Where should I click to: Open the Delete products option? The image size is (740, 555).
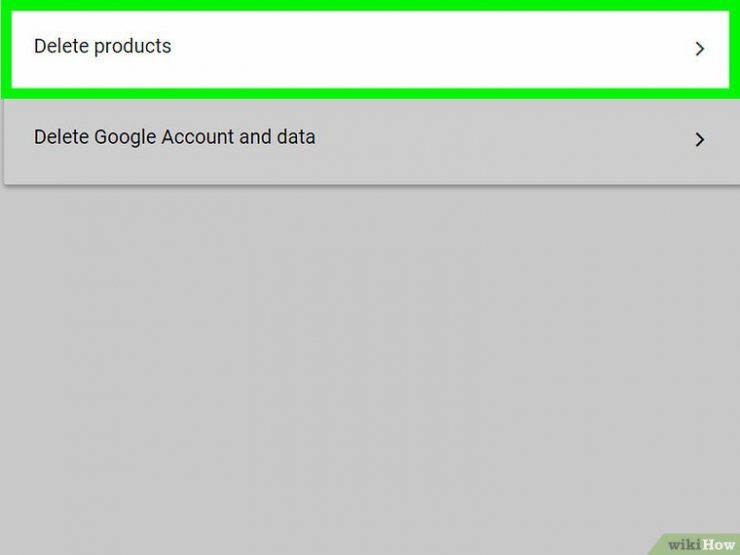[369, 48]
